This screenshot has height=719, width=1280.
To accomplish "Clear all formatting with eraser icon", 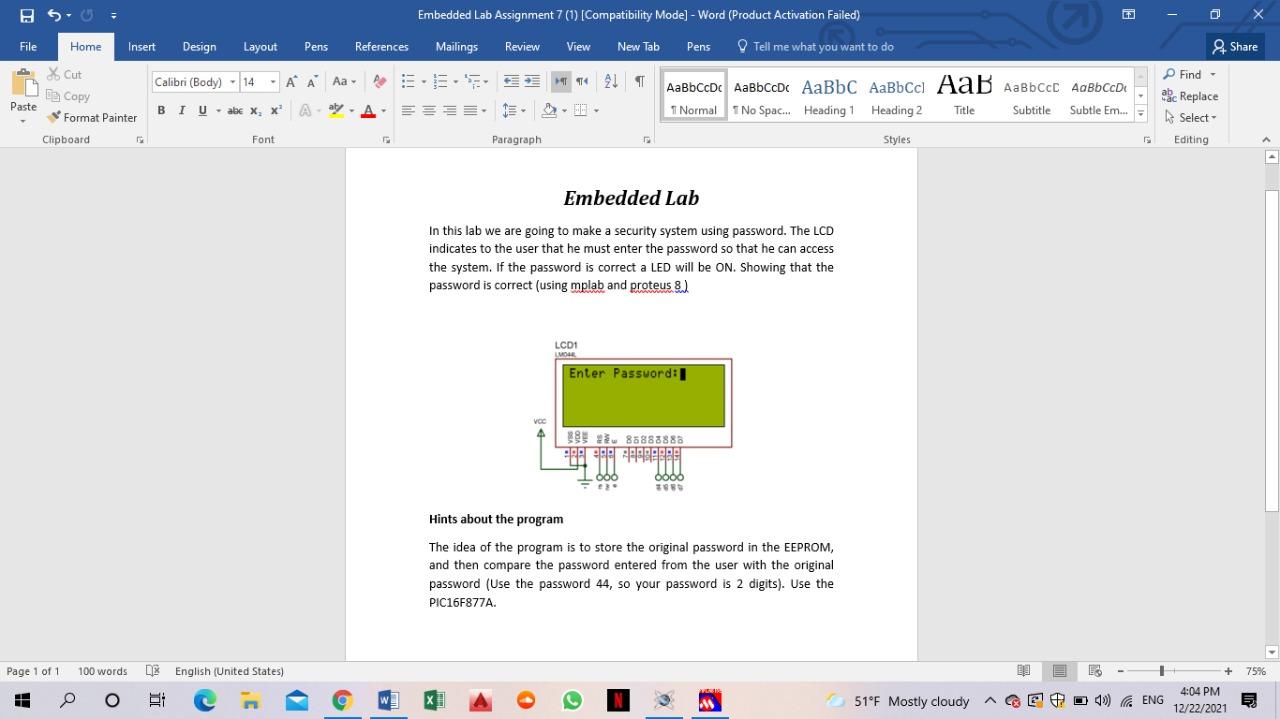I will 379,82.
